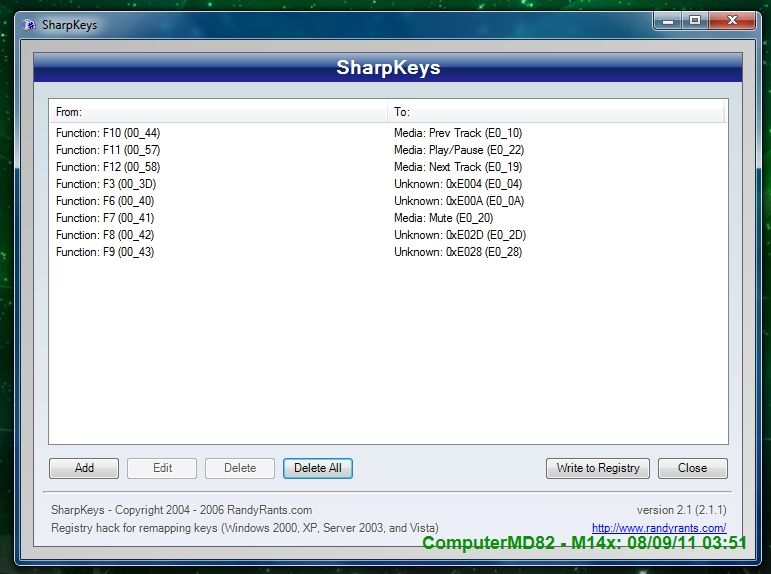Click Unknown: 0xE028 (E0_28) entry
Screen dimensions: 771x574
[458, 252]
